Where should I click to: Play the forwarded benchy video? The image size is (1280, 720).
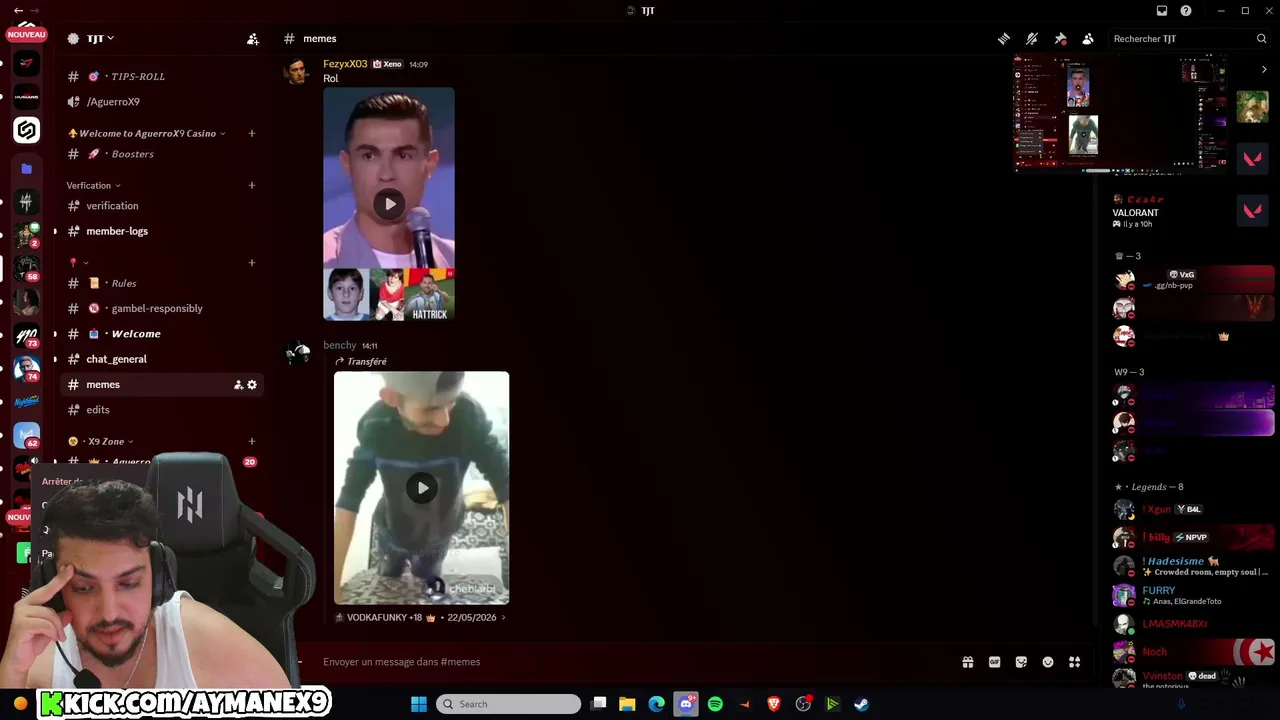tap(422, 488)
